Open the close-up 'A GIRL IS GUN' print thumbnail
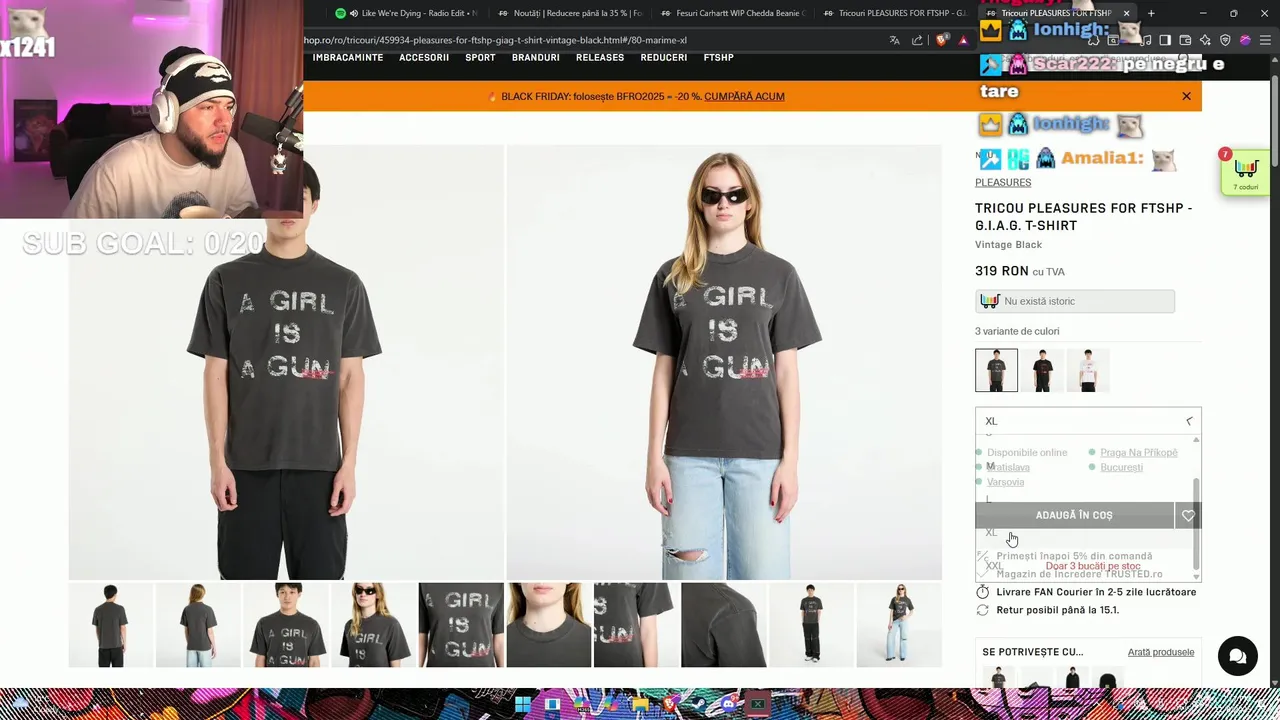This screenshot has width=1280, height=720. [x=461, y=625]
